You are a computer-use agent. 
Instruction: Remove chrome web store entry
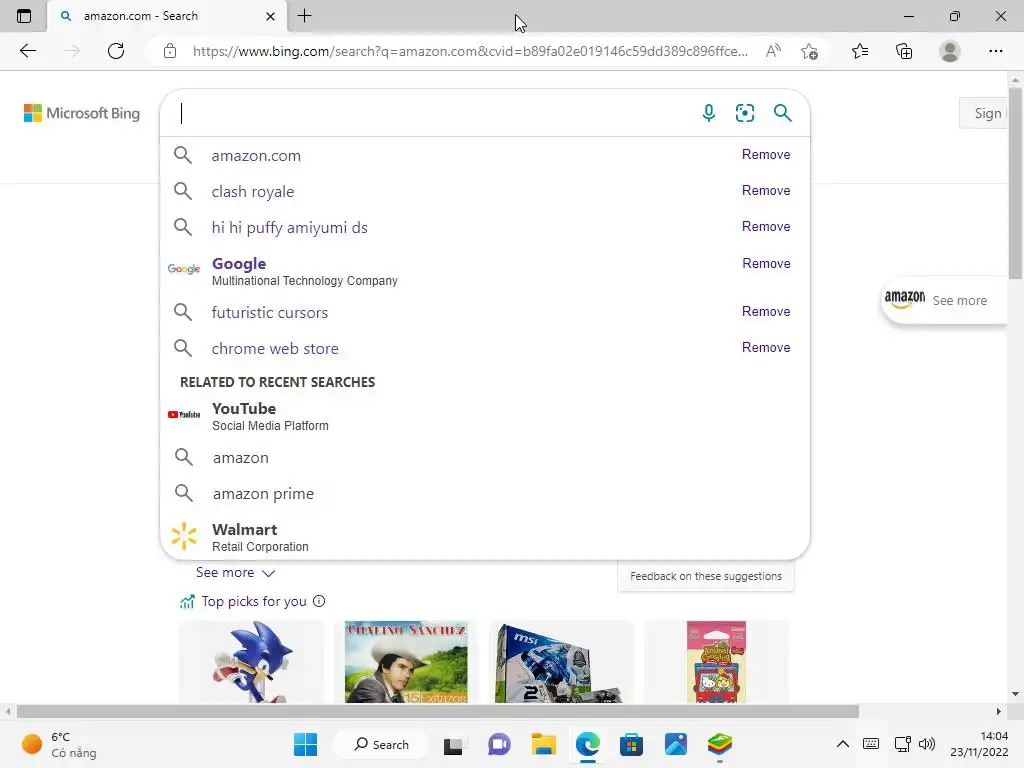coord(766,347)
